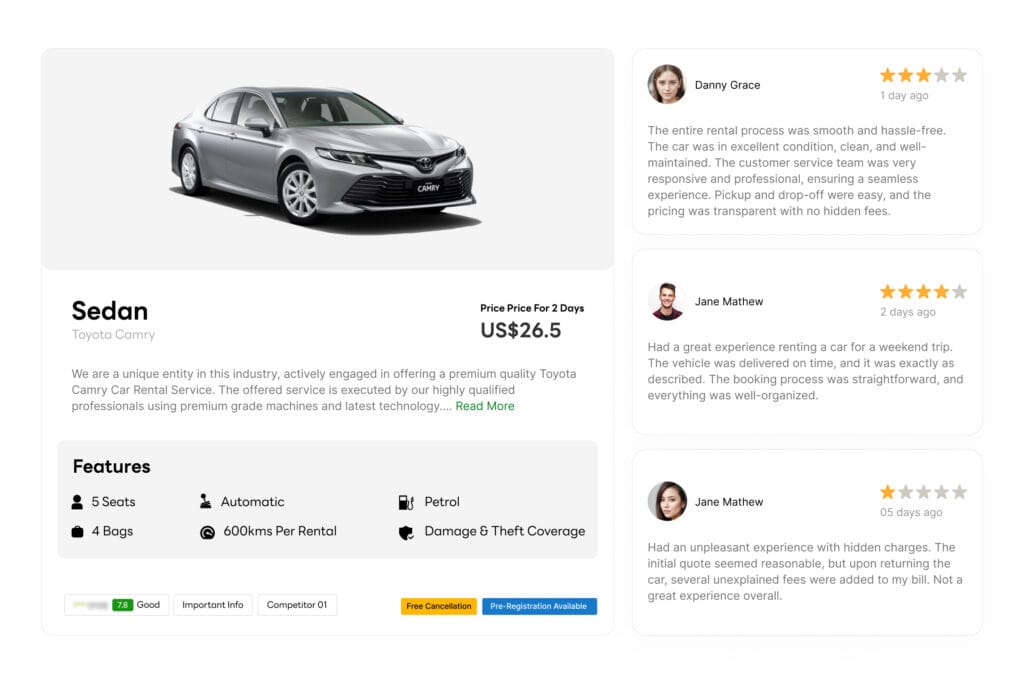Viewport: 1024px width, 684px height.
Task: Click the four-star rating on the 2 days ago review
Action: (923, 292)
